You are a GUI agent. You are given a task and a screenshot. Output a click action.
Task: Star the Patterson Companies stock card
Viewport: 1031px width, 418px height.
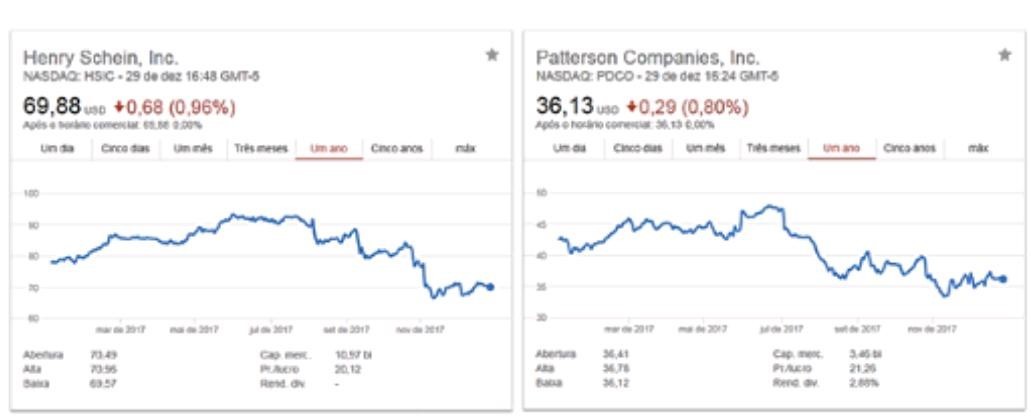tap(1003, 56)
